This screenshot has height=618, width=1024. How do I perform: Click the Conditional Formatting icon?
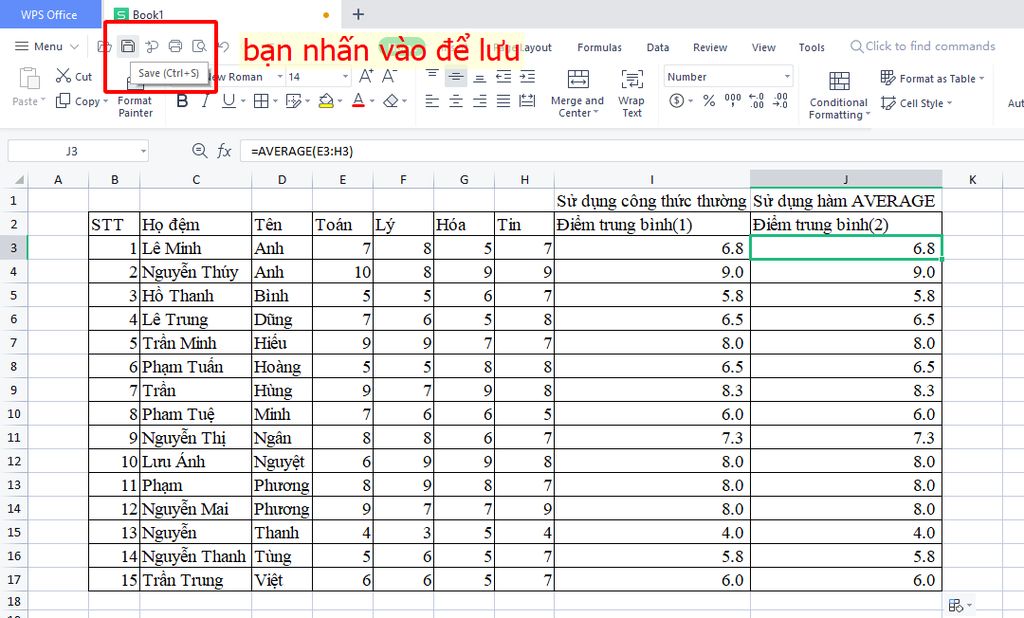click(x=839, y=81)
